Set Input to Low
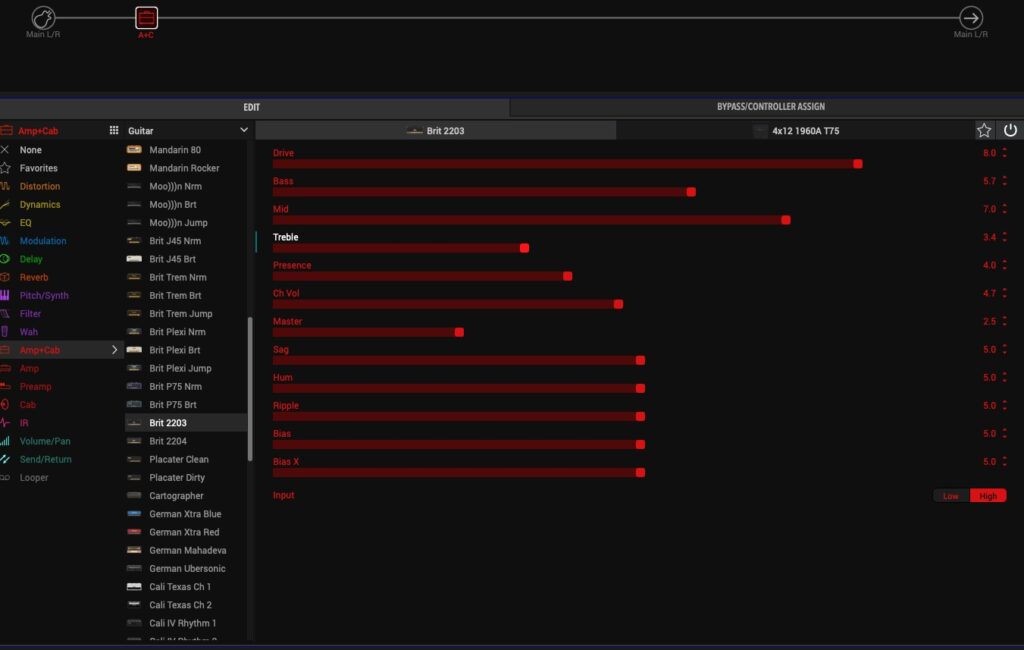Screen dimensions: 1024x650 click(x=951, y=496)
